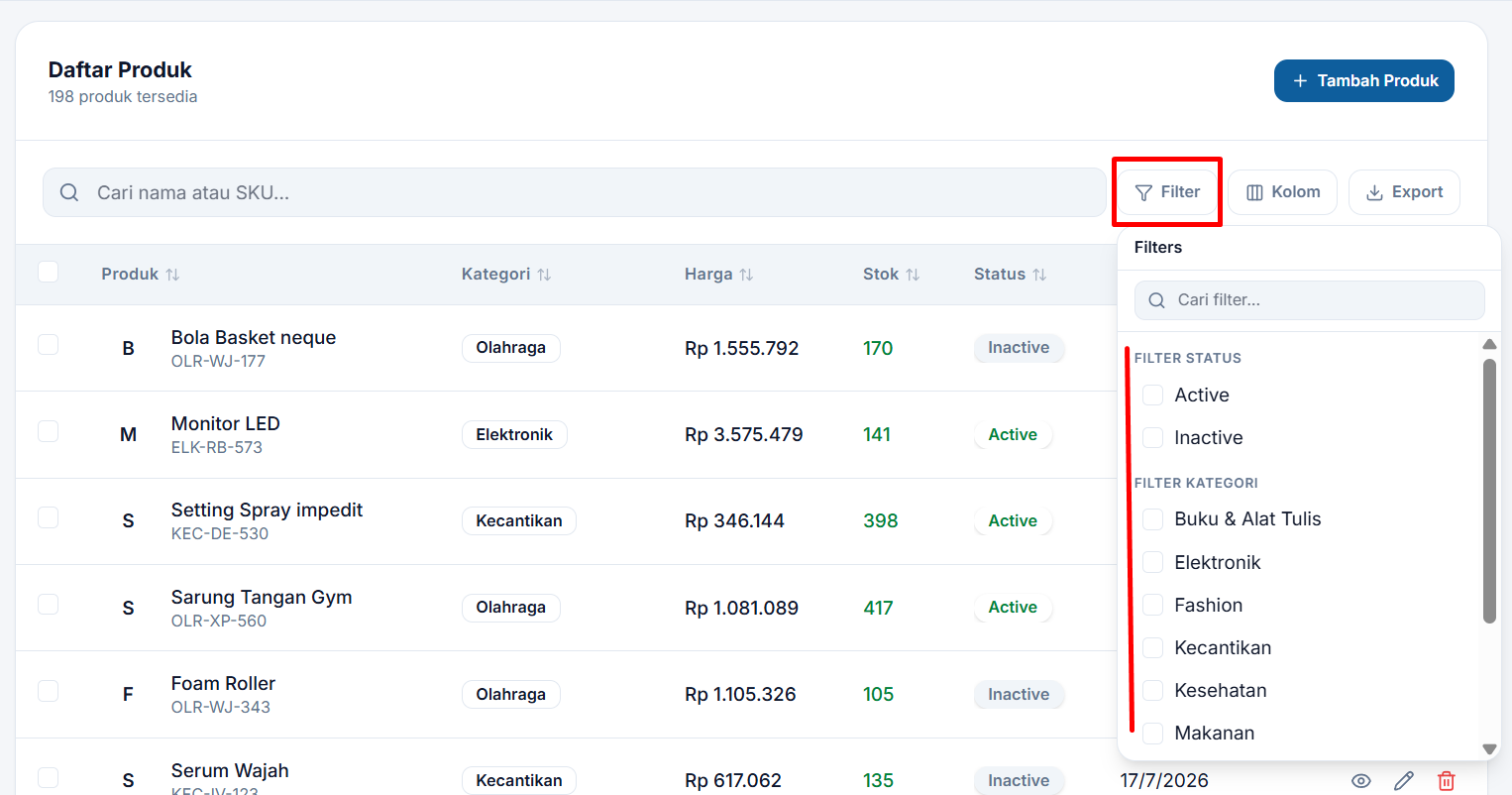Image resolution: width=1512 pixels, height=795 pixels.
Task: Check the Active status filter
Action: [x=1152, y=395]
